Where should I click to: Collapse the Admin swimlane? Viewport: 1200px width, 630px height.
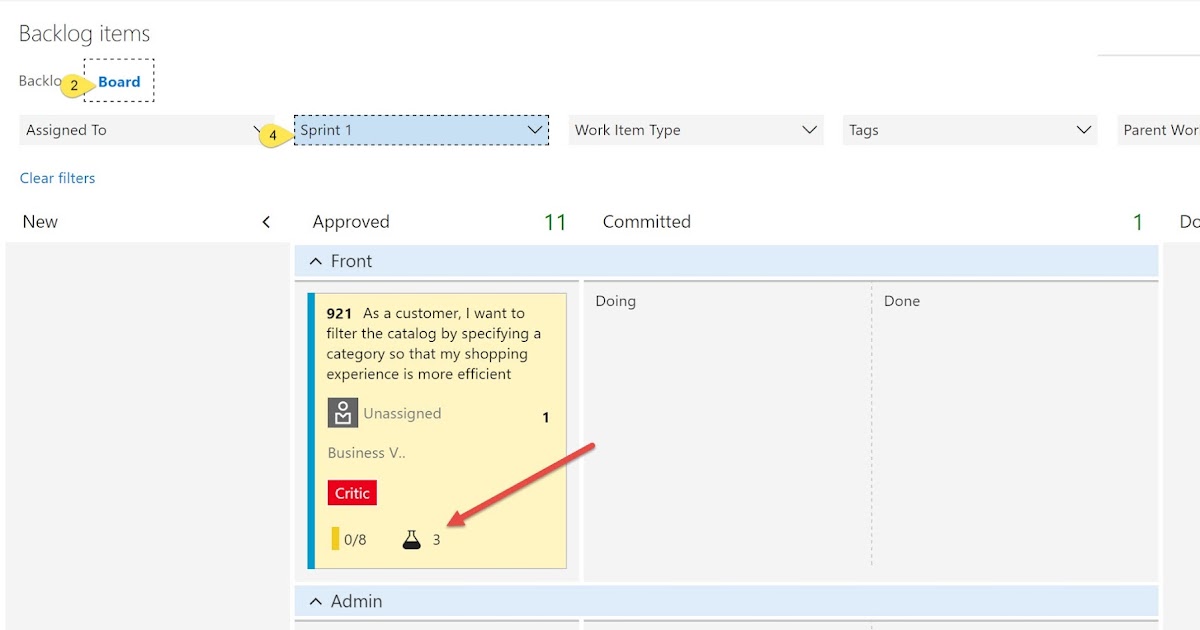pyautogui.click(x=316, y=601)
